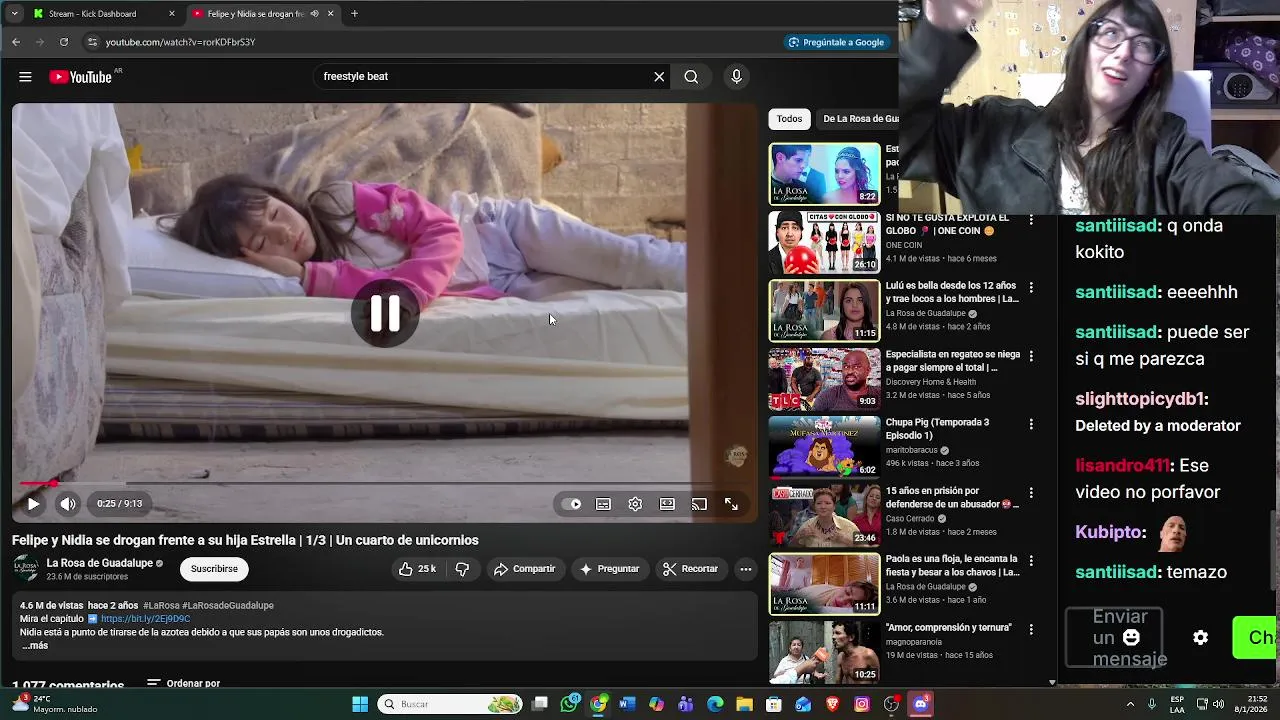Open the Ordenar por comments sort dropdown

coord(183,684)
